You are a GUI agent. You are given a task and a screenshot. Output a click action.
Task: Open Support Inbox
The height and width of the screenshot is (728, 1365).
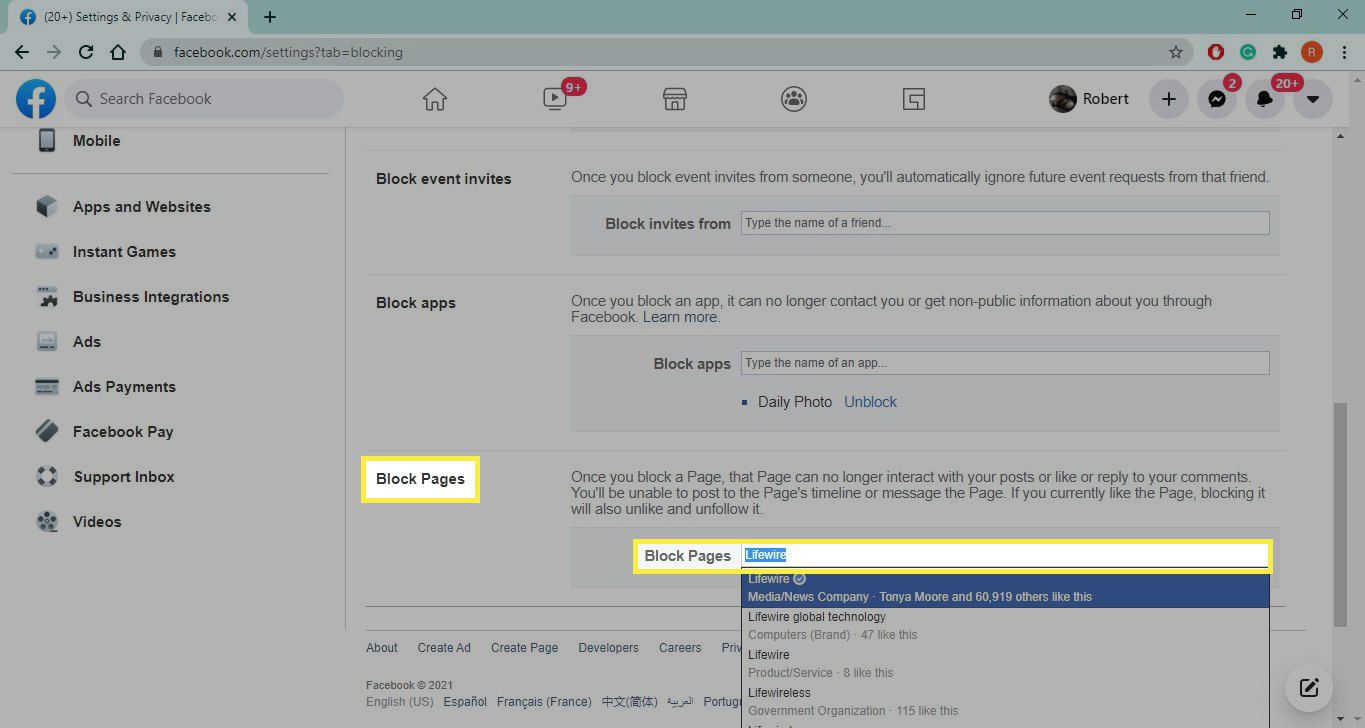click(124, 477)
